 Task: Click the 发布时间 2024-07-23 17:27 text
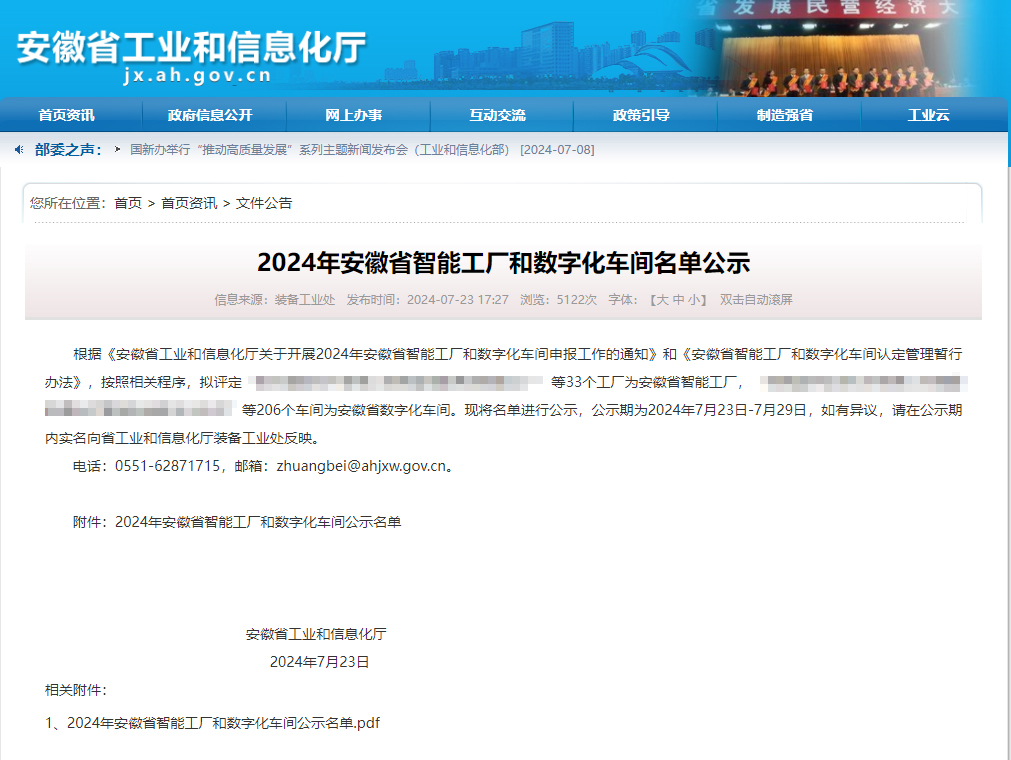[427, 300]
